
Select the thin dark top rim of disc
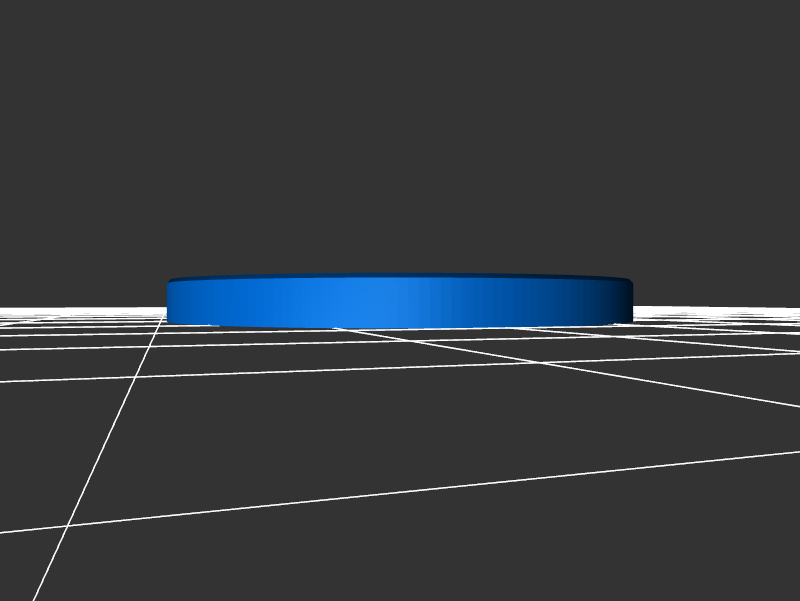coord(400,277)
